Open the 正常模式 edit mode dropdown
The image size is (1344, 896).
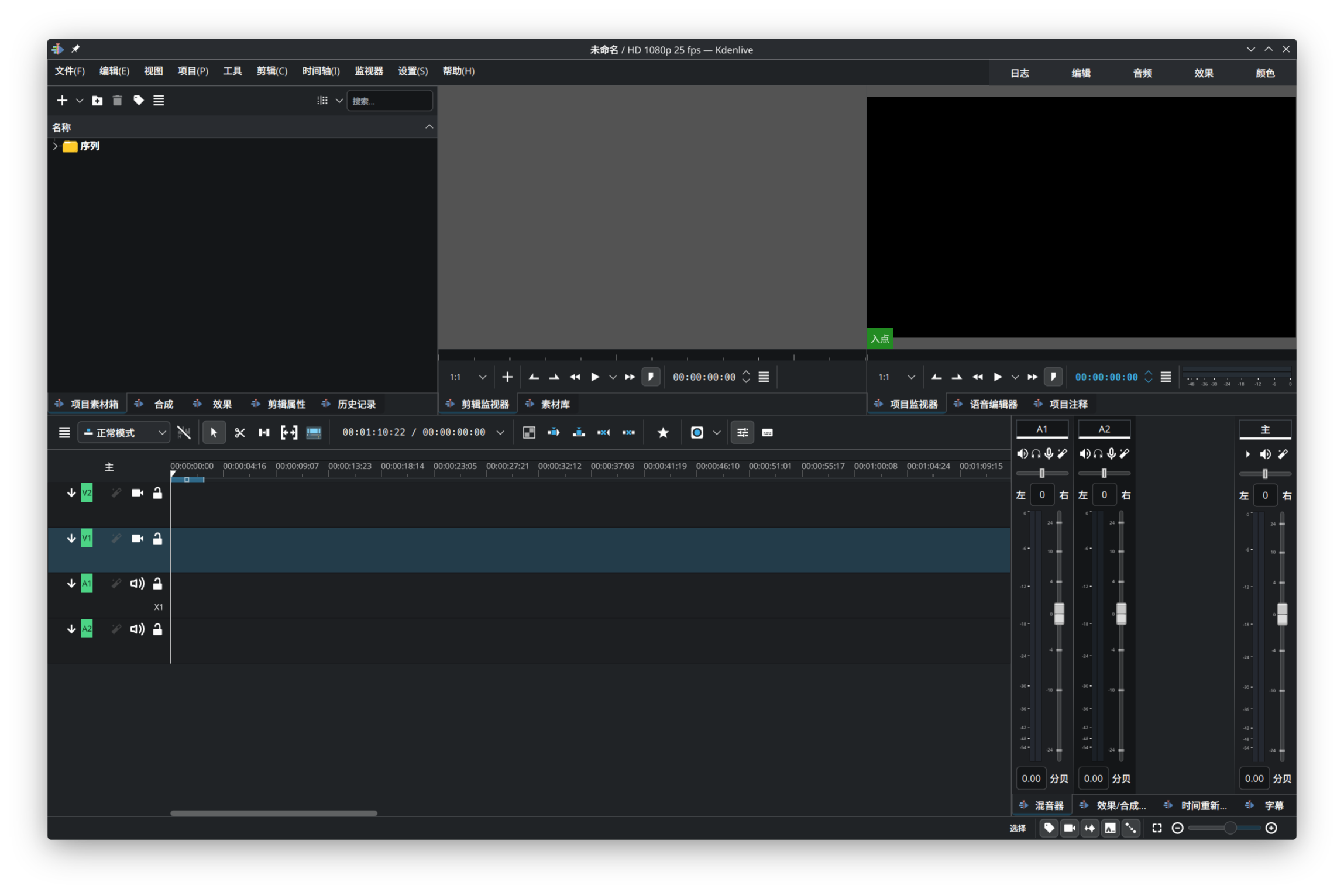[x=124, y=433]
